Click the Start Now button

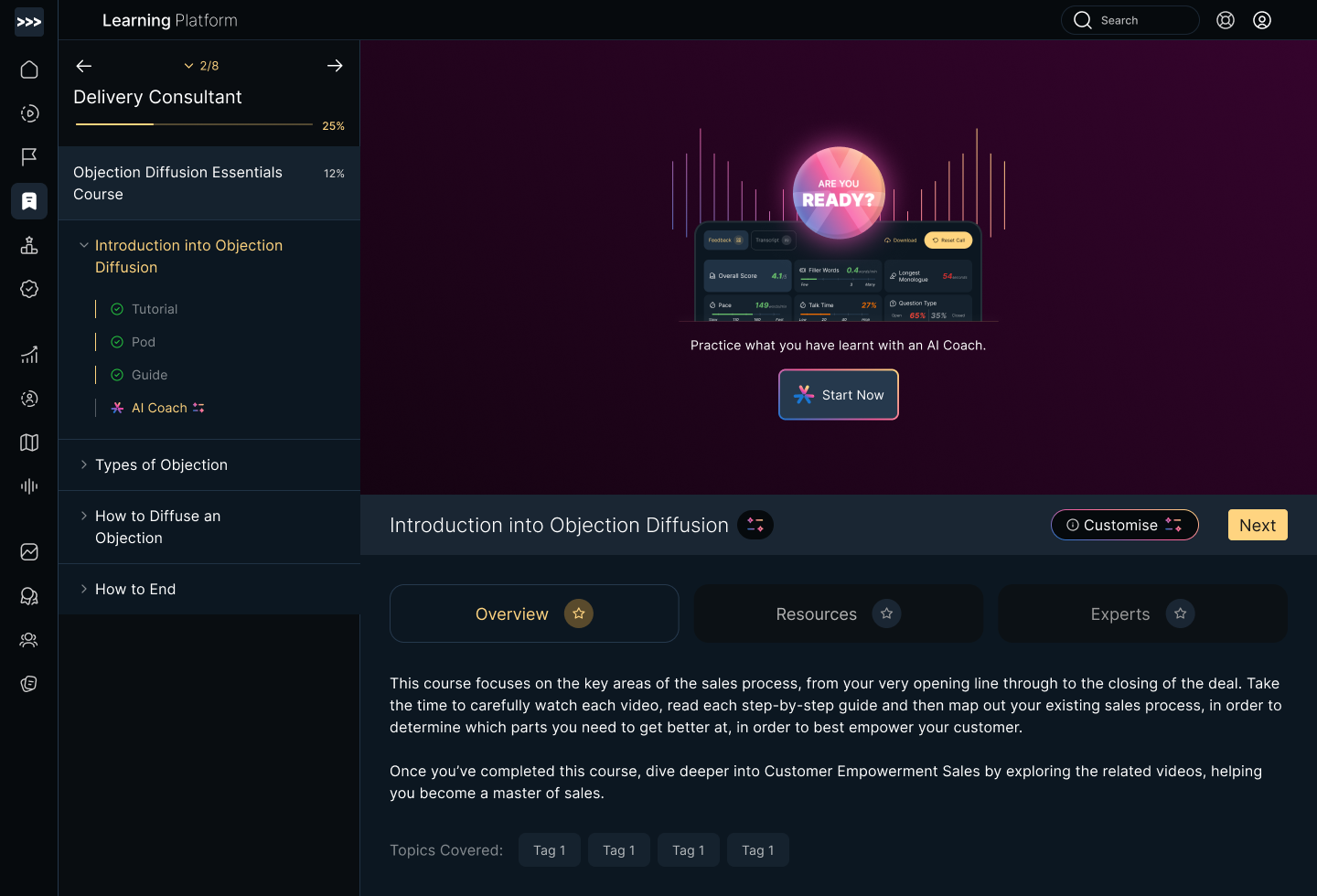[839, 395]
